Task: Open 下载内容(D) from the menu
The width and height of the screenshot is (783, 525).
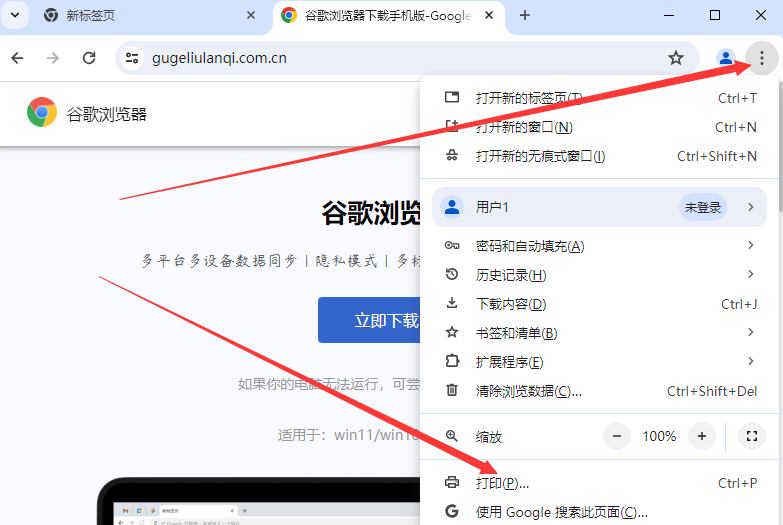Action: click(599, 304)
